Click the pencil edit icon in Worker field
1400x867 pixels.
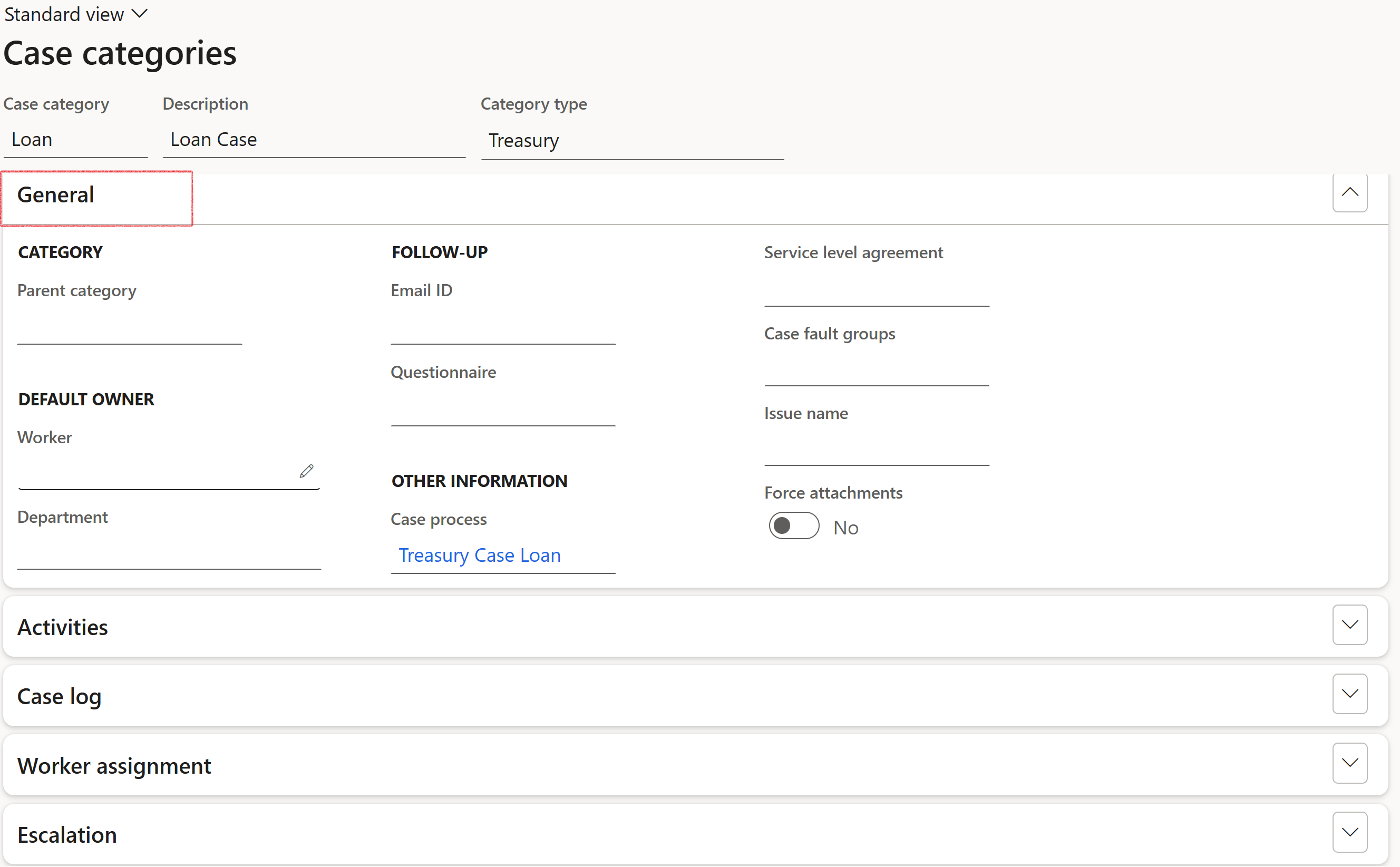point(306,471)
